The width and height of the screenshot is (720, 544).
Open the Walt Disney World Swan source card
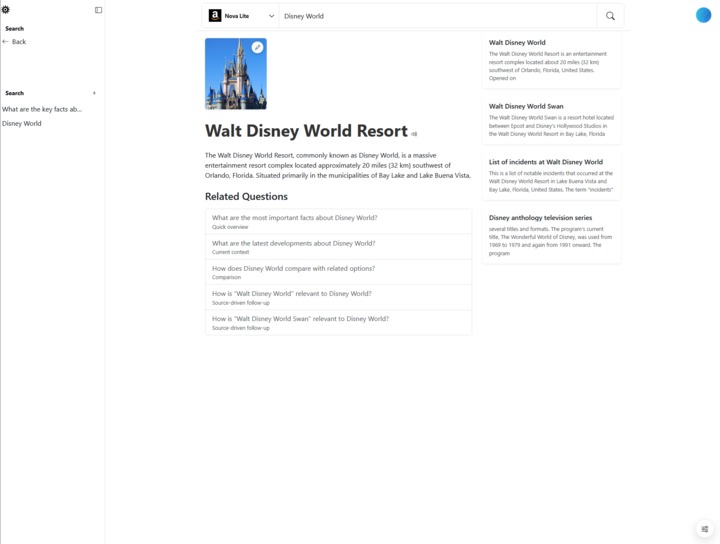pyautogui.click(x=551, y=120)
